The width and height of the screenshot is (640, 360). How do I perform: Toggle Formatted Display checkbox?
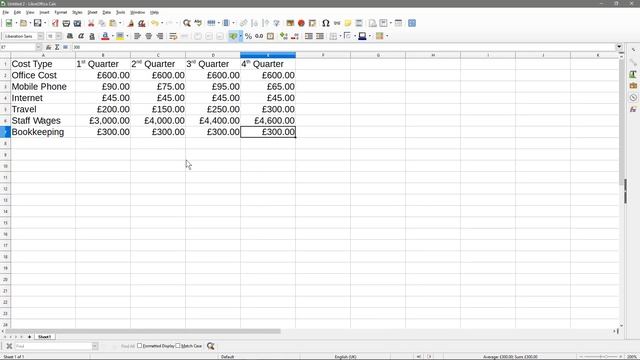click(140, 346)
